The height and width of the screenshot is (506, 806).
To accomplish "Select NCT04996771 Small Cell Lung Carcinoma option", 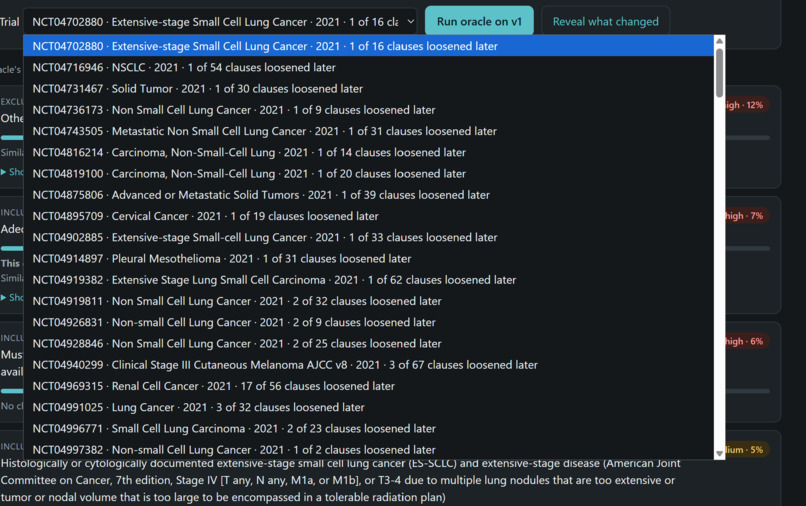I will tap(369, 429).
